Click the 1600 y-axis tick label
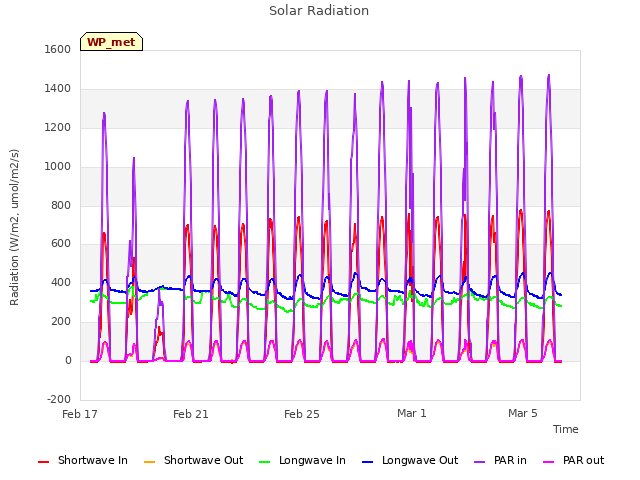 pyautogui.click(x=58, y=49)
